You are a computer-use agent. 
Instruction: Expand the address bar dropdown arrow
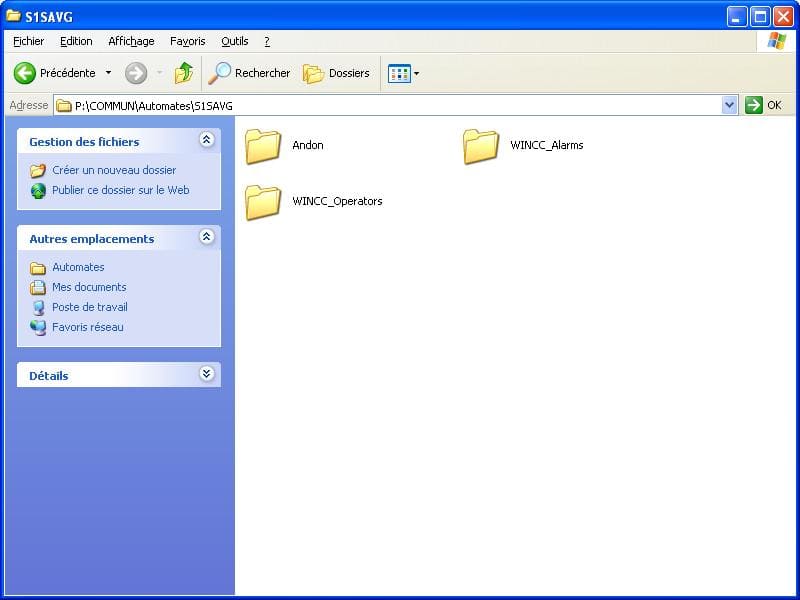tap(729, 105)
